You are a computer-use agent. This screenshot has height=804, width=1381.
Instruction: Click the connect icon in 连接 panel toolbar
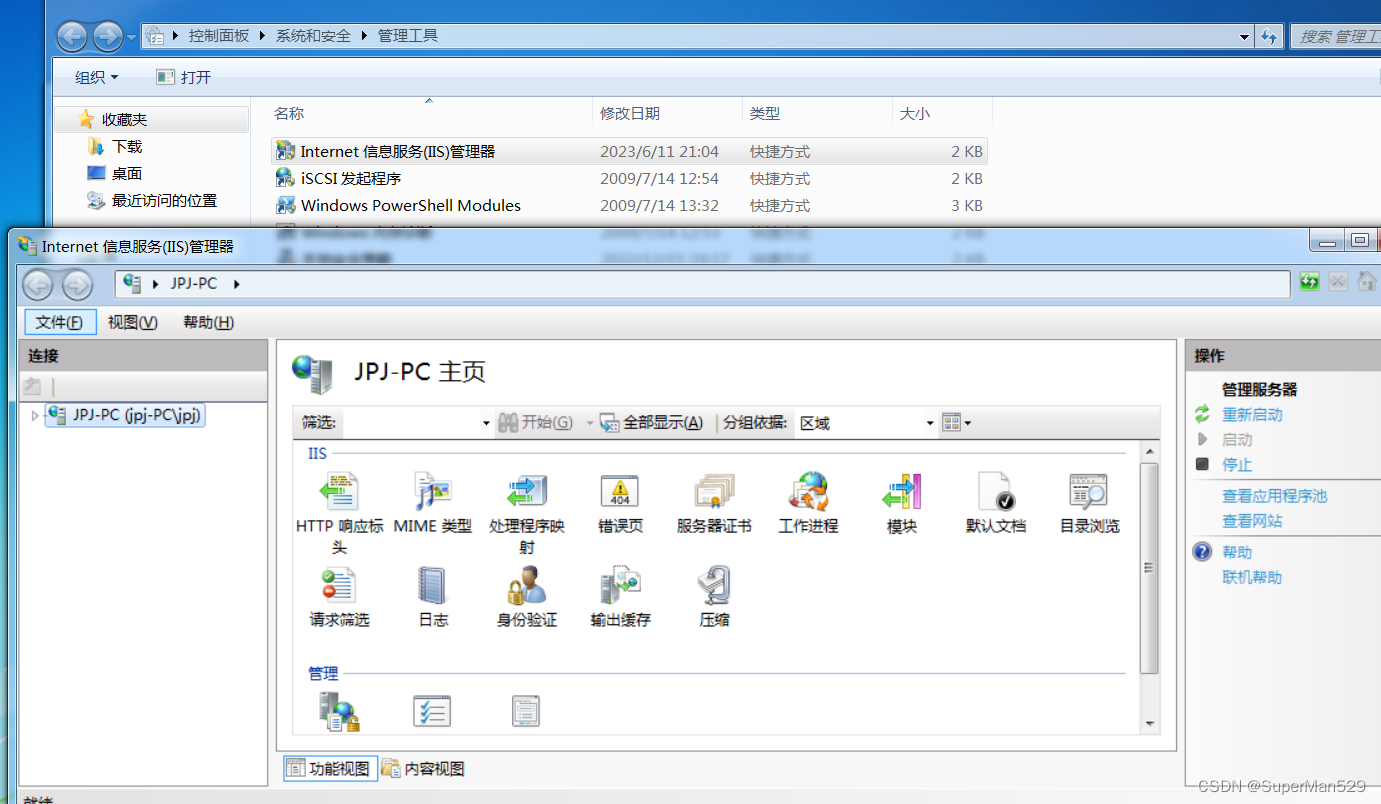coord(33,387)
